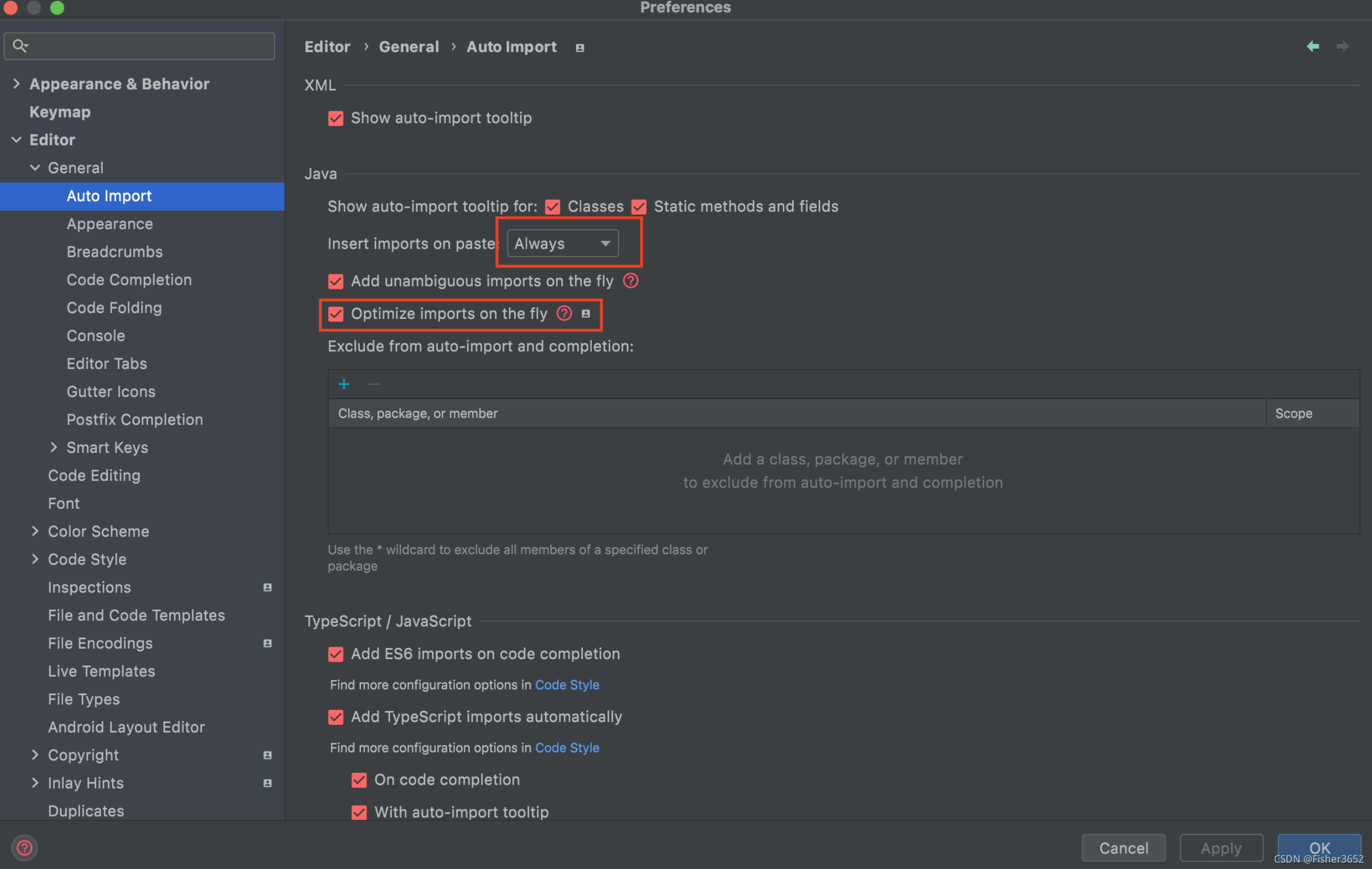The width and height of the screenshot is (1372, 869).
Task: Click the project icon on Copyright row
Action: click(x=267, y=754)
